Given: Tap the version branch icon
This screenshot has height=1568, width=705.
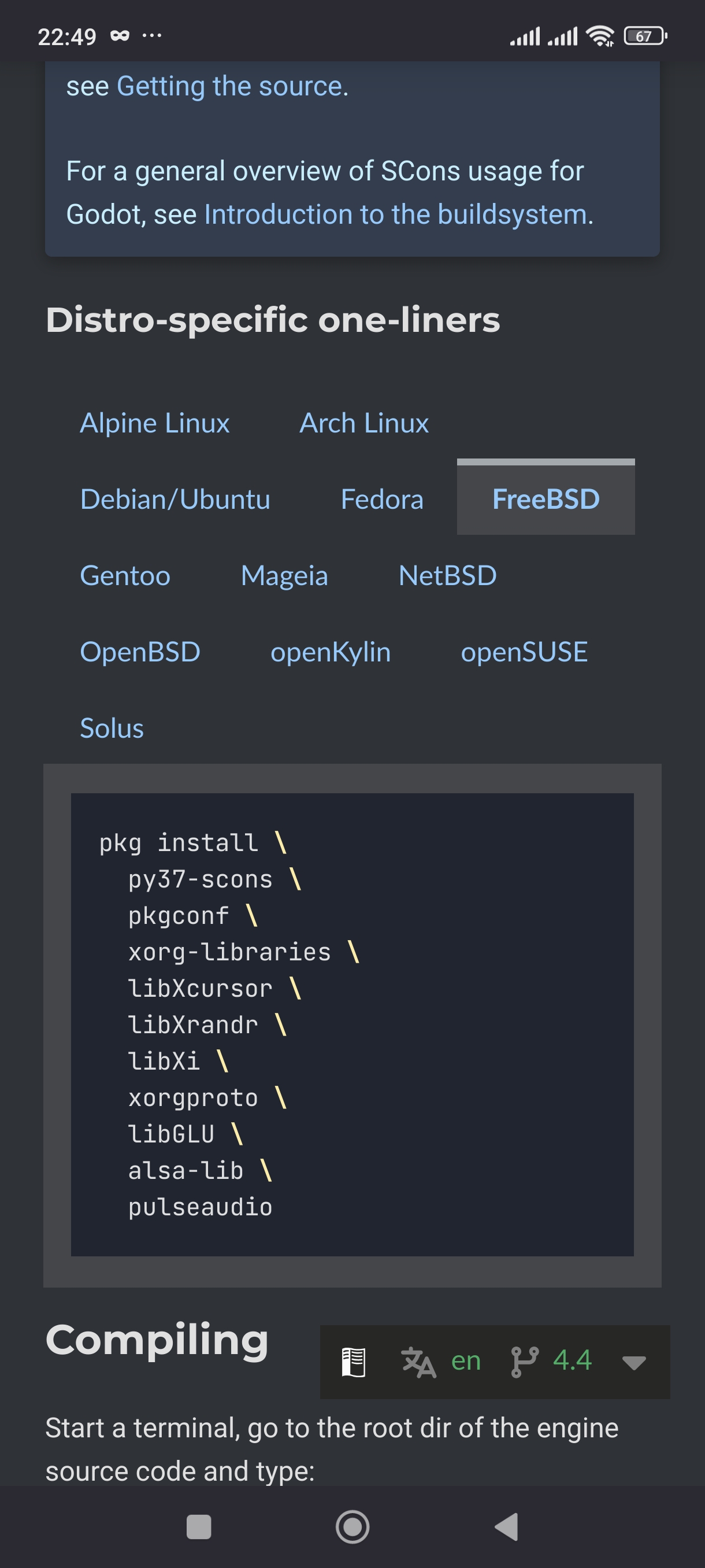Looking at the screenshot, I should [x=524, y=1362].
